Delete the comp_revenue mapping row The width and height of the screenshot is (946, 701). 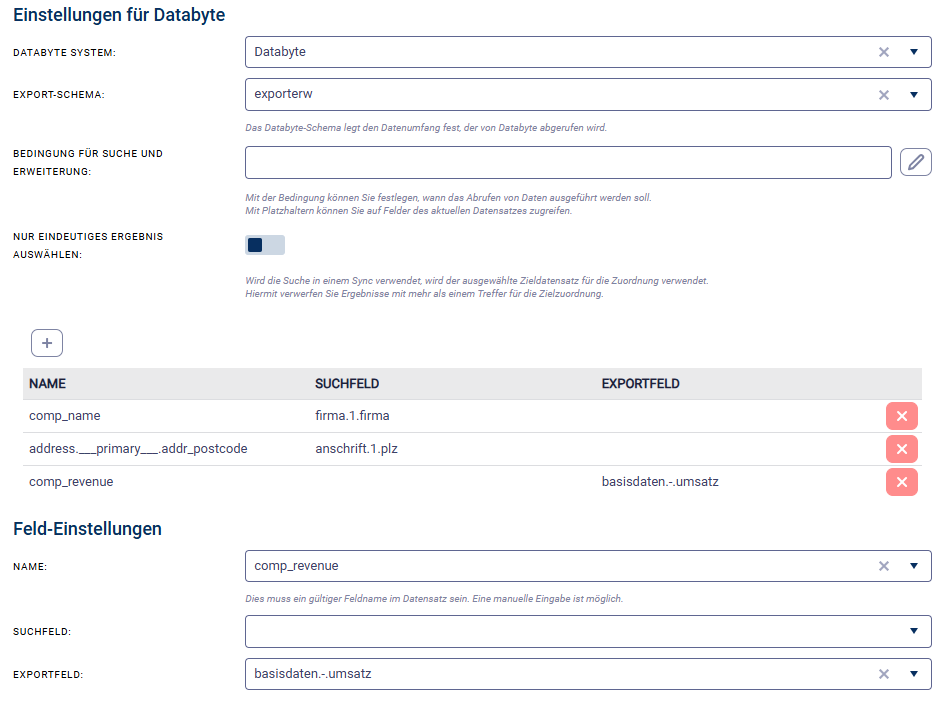point(901,482)
